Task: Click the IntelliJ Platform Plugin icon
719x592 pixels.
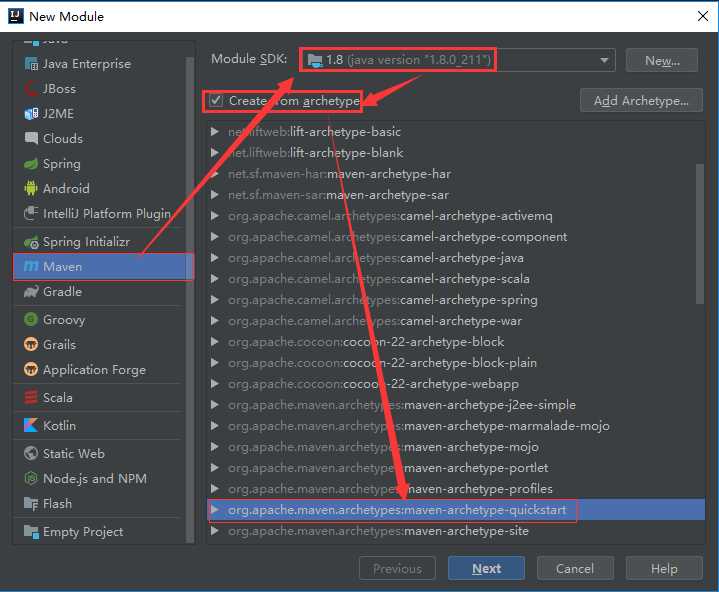Action: click(31, 213)
